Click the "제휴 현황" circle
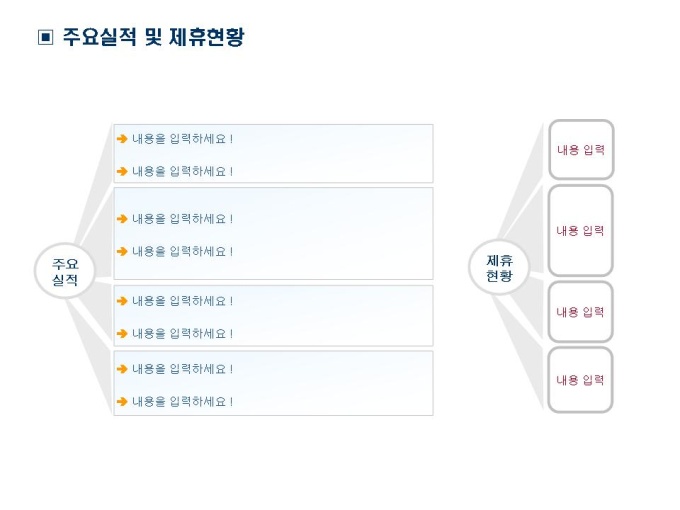680x510 pixels. (499, 268)
